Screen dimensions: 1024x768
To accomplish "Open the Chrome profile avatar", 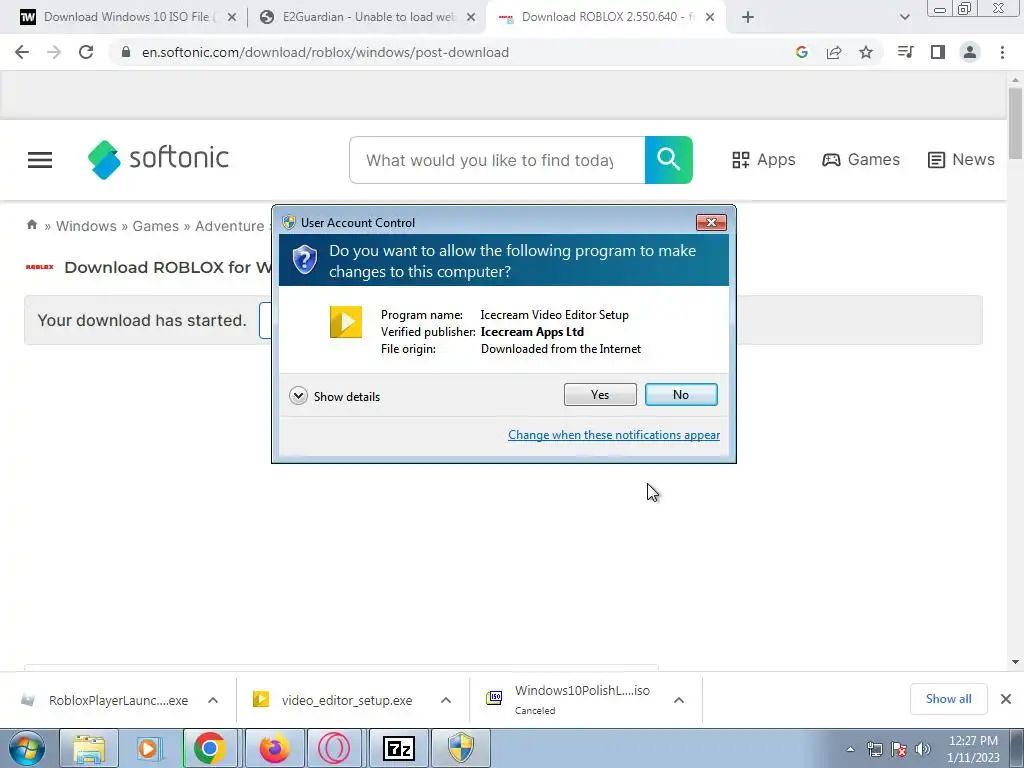I will 970,52.
